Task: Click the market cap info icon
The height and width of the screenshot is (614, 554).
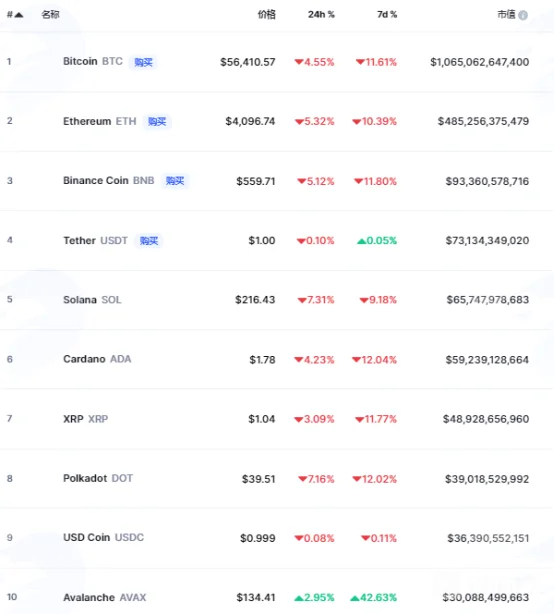Action: click(x=523, y=15)
